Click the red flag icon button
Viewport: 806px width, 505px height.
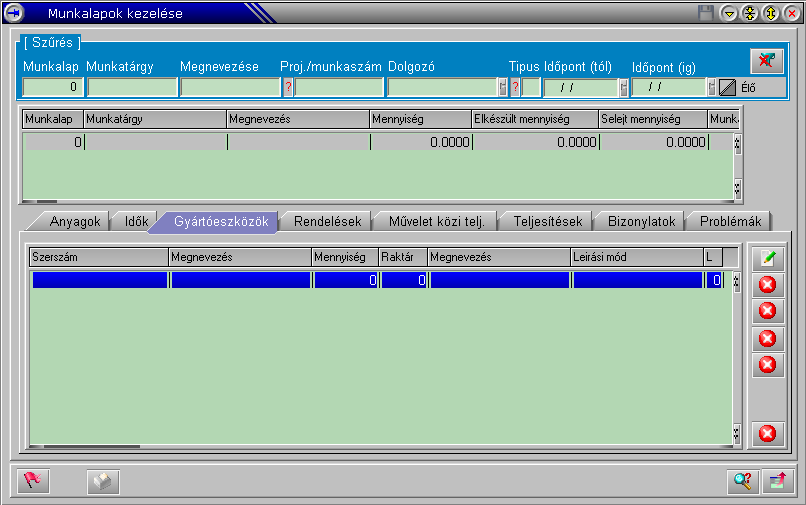[33, 481]
